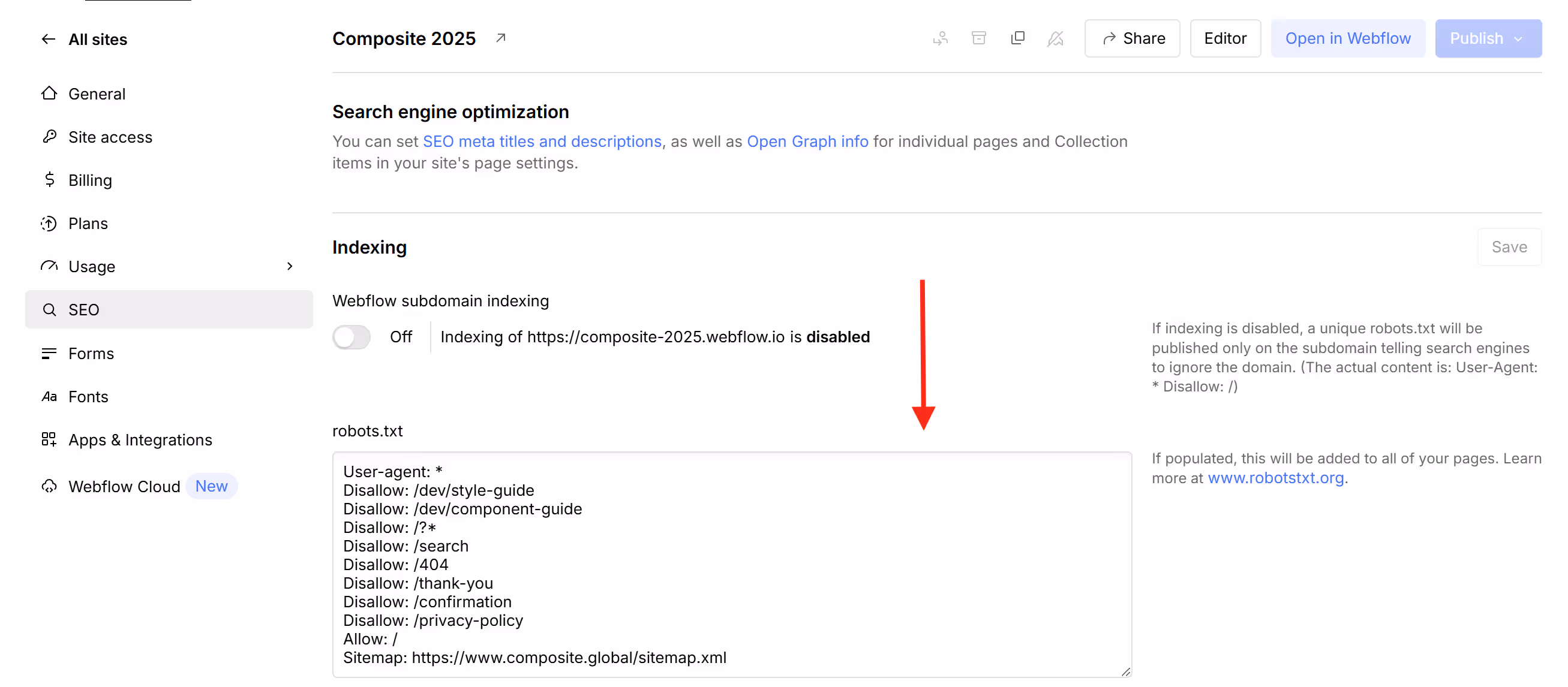Image resolution: width=1568 pixels, height=687 pixels.
Task: Click the unpublish site icon
Action: [1056, 38]
